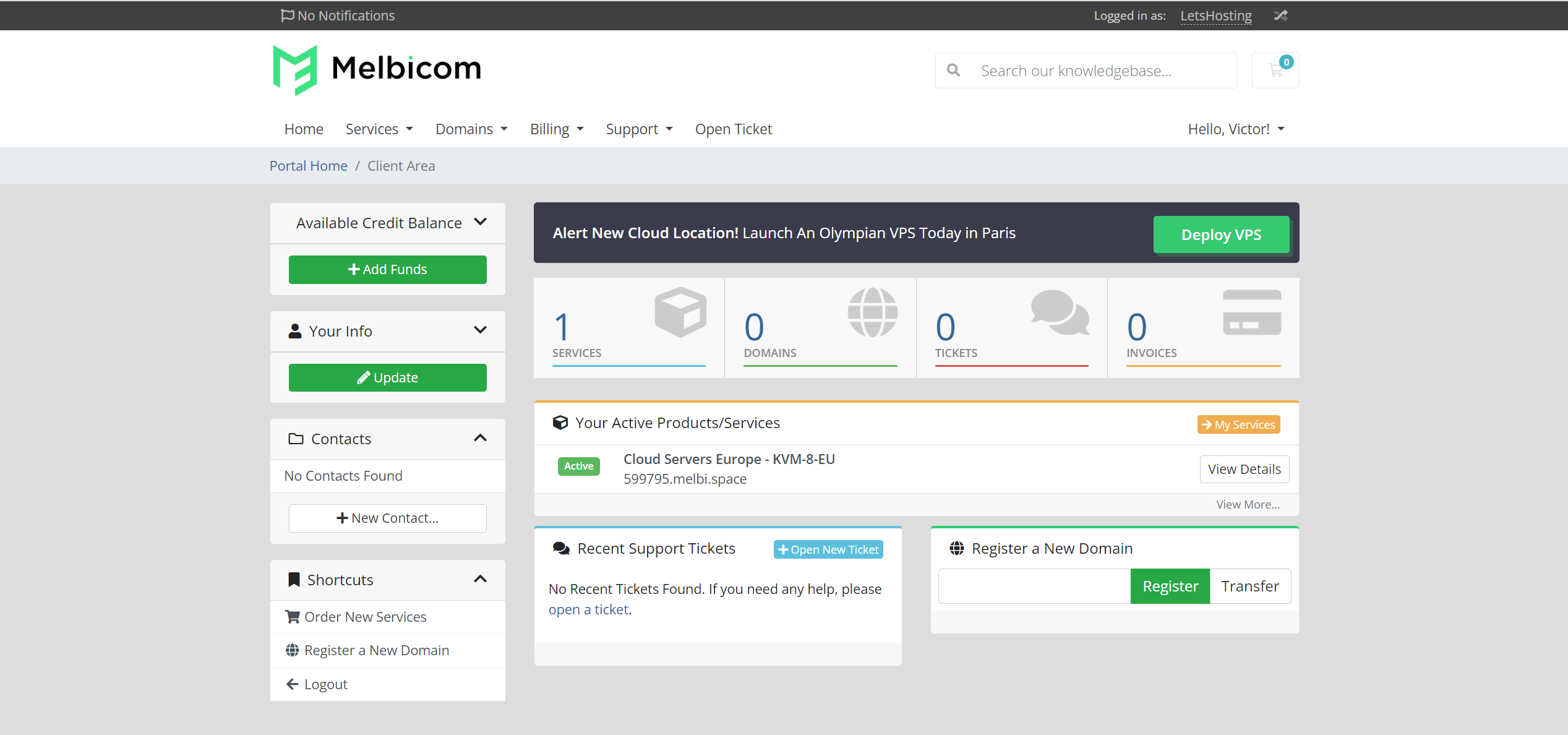Click the Services box icon tile
The image size is (1568, 735).
tap(629, 327)
